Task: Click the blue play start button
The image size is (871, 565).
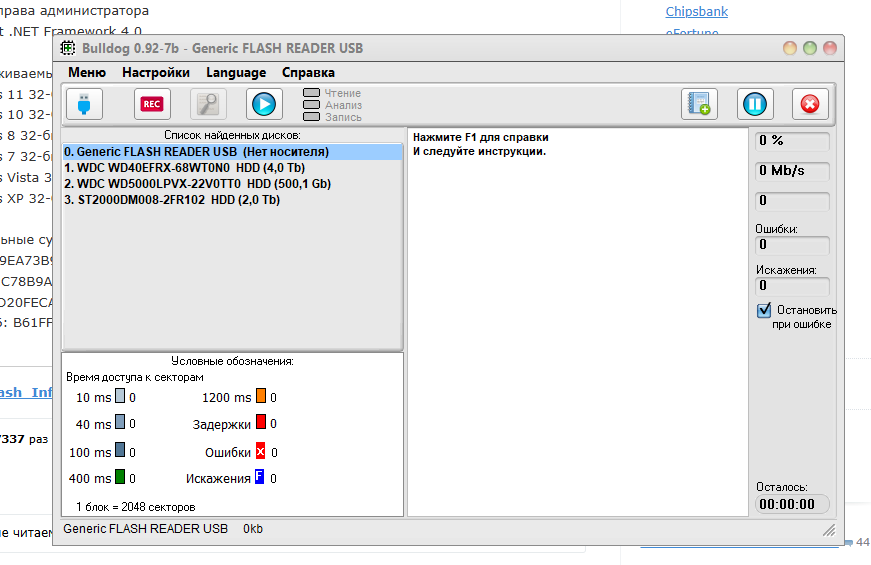Action: [x=264, y=104]
